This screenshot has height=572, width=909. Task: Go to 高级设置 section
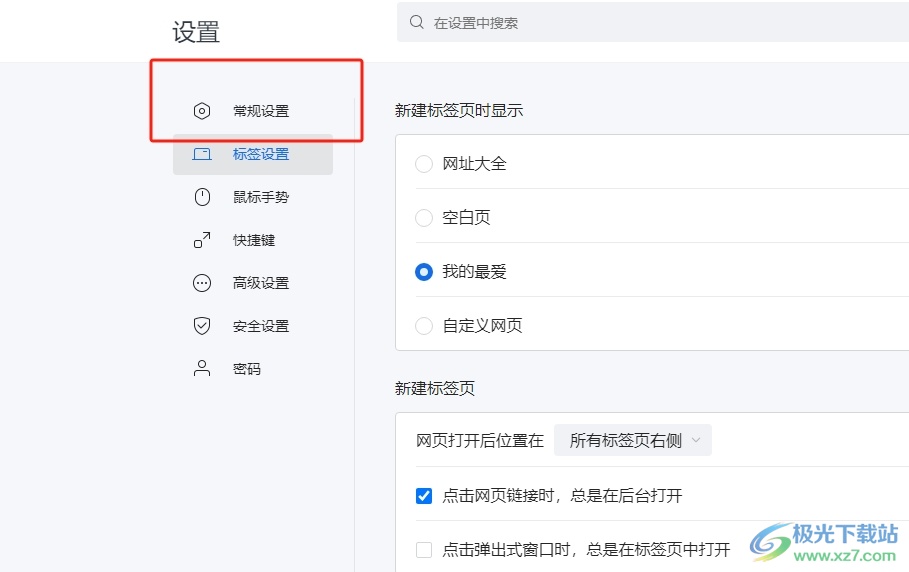(261, 283)
